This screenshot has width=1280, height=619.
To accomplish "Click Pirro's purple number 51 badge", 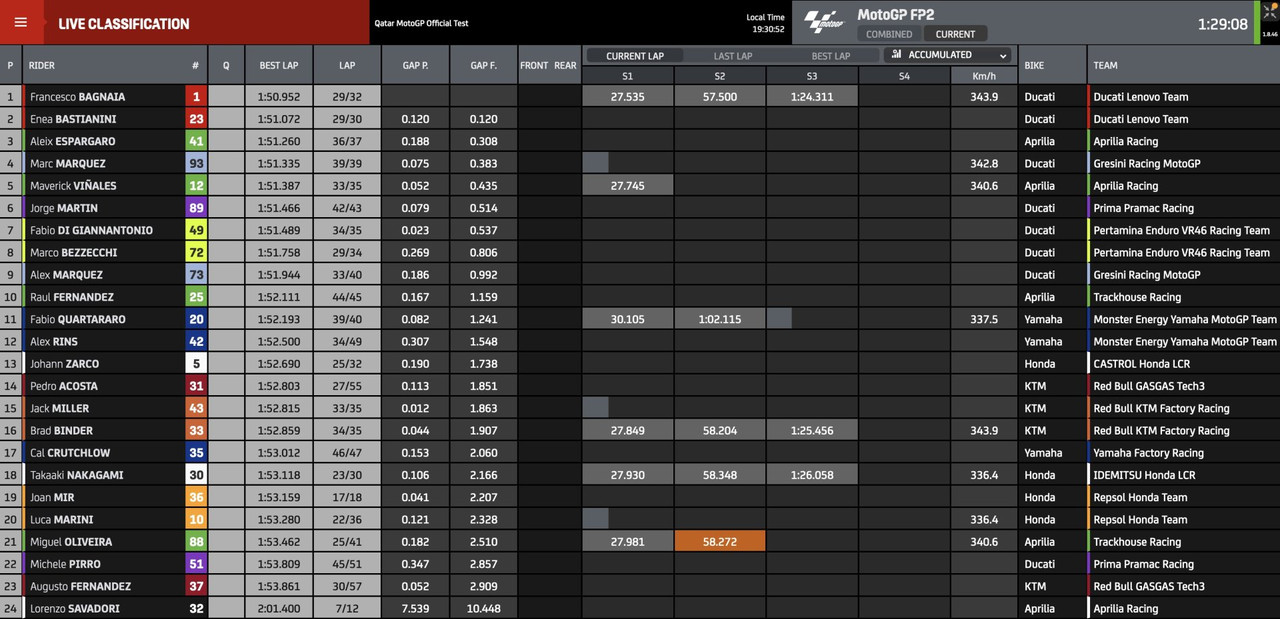I will click(196, 564).
